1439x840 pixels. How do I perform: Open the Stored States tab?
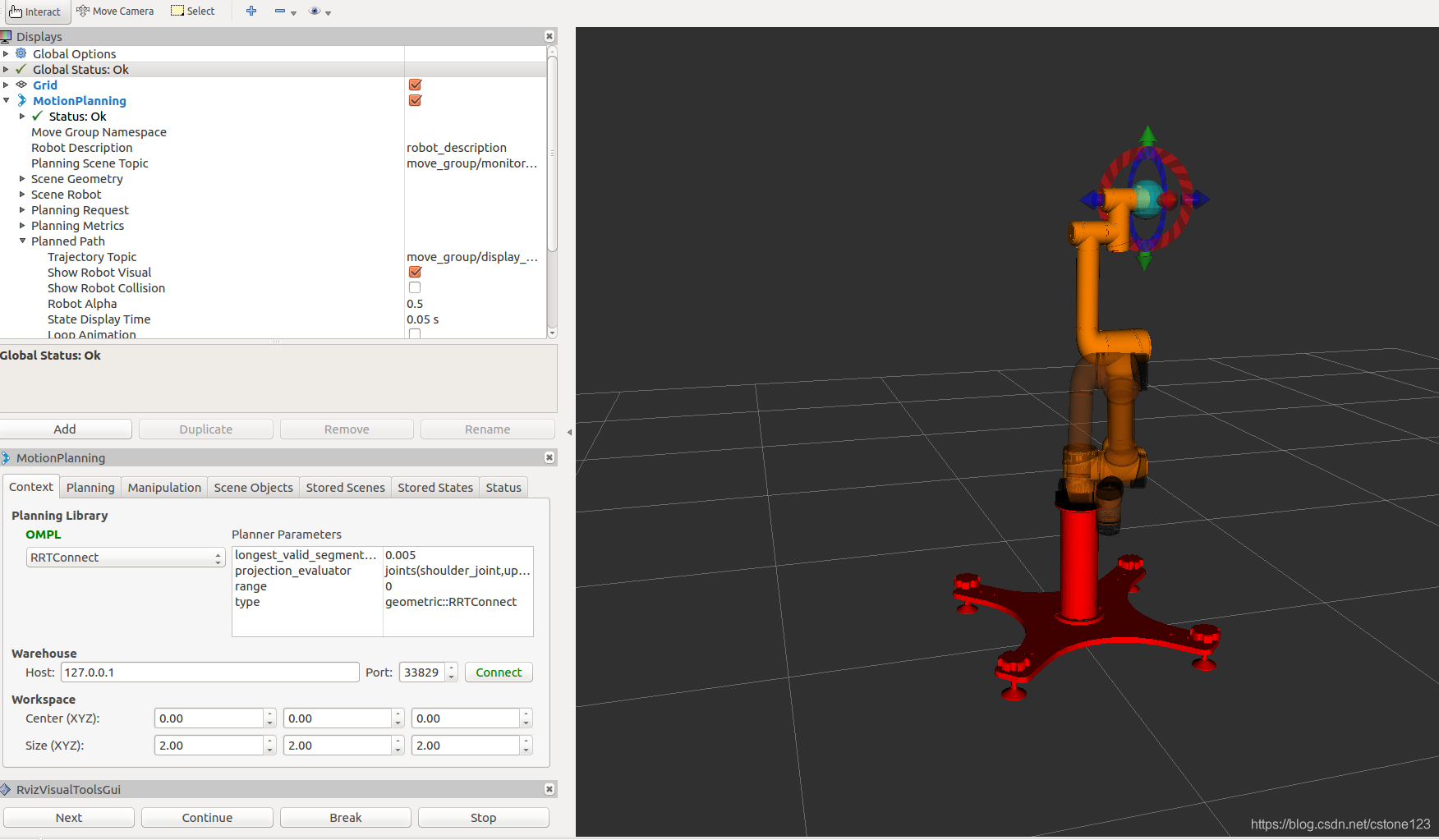(x=435, y=487)
